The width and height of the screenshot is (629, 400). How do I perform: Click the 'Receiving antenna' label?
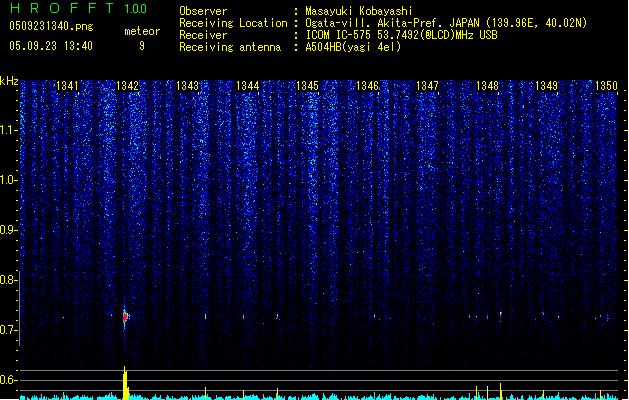[230, 47]
